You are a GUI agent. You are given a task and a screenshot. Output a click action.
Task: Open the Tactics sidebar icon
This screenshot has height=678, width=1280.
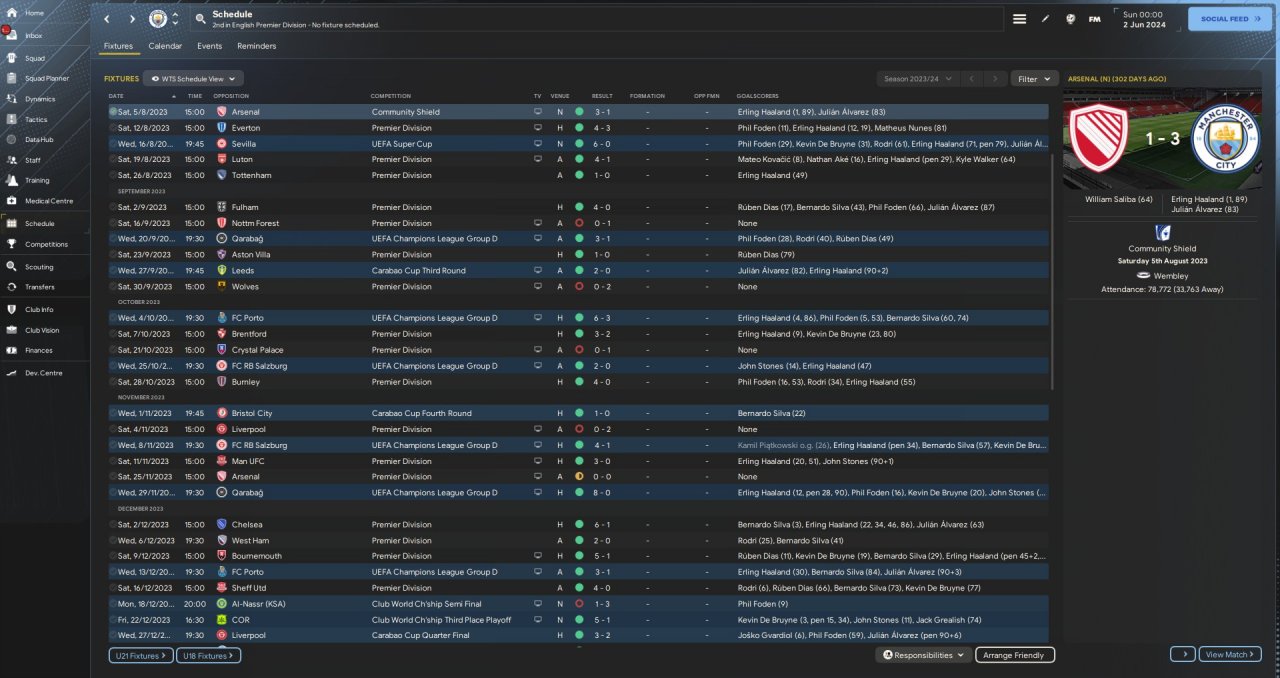[13, 119]
